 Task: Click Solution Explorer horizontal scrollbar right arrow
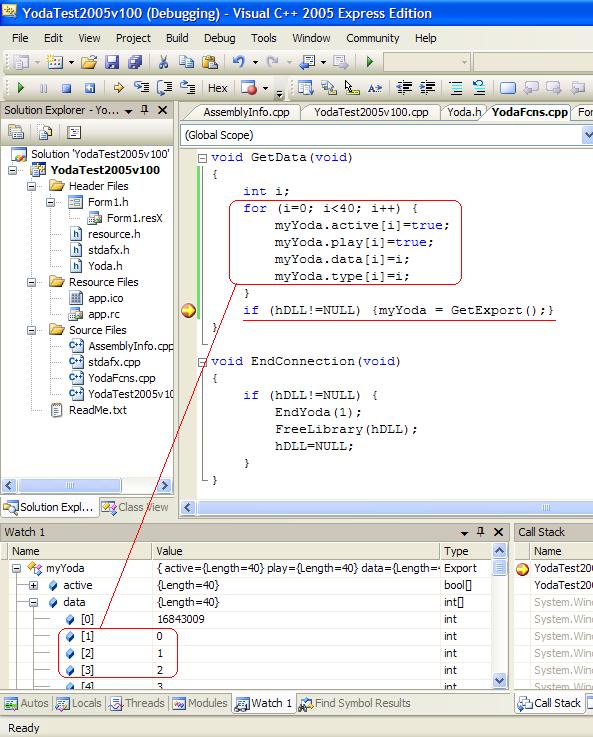coord(164,486)
